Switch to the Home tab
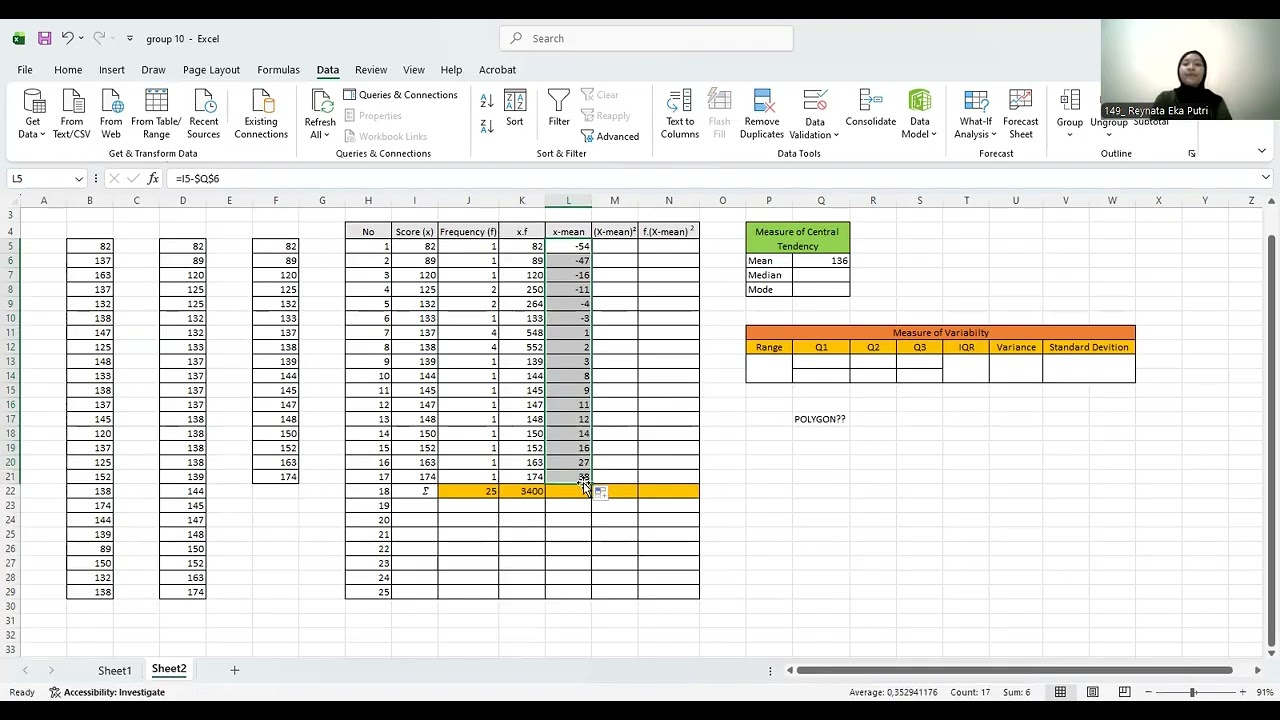 point(68,70)
